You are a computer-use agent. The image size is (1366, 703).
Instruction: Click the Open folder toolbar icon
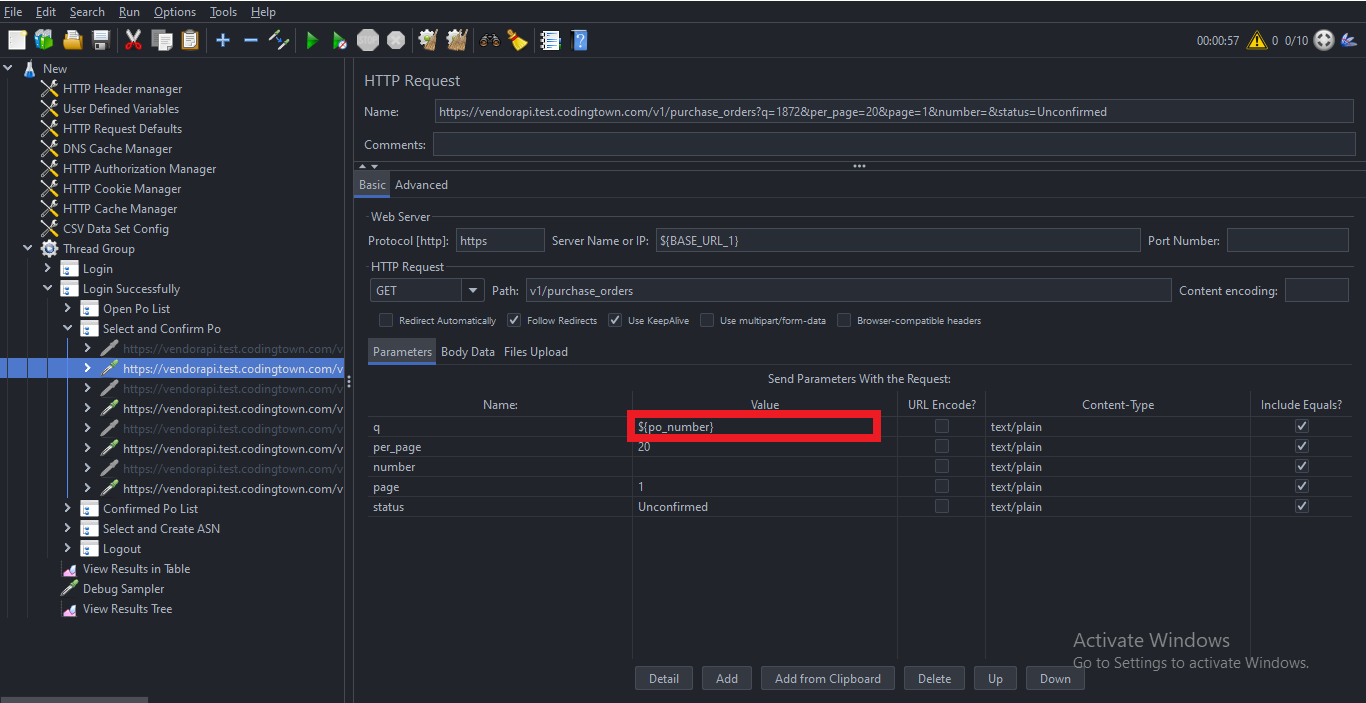click(x=72, y=40)
